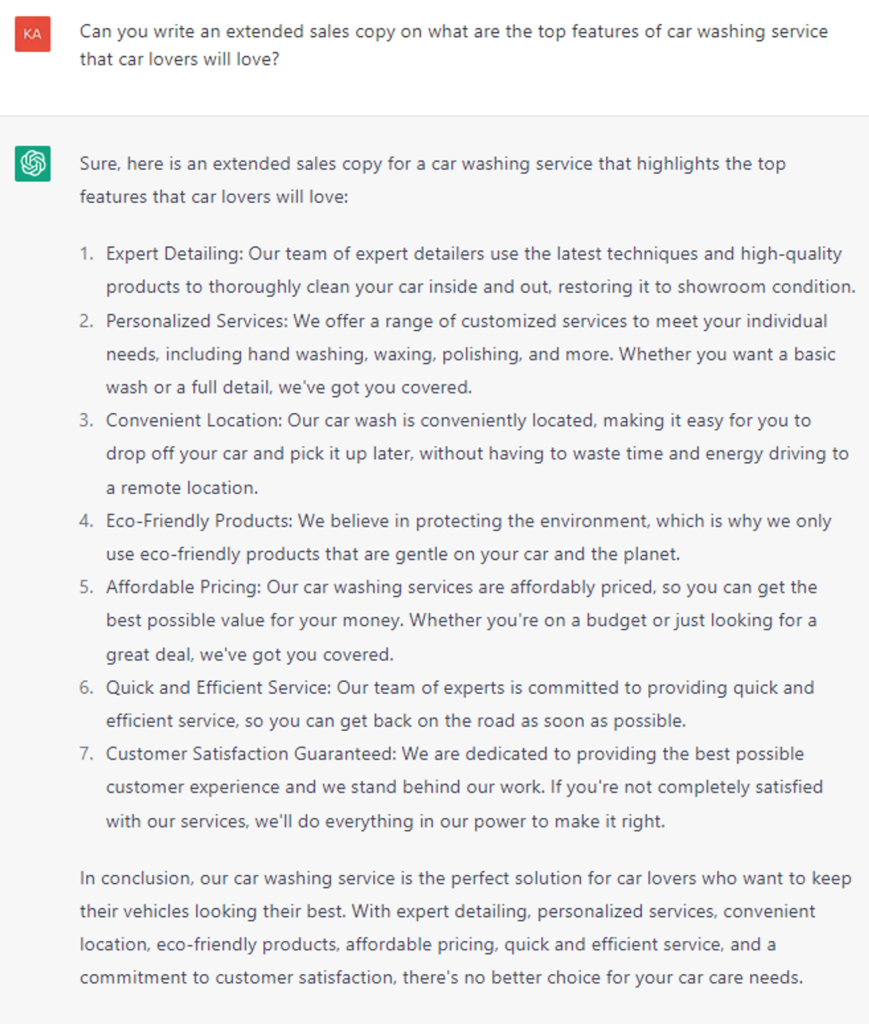Click list number 7 in the response
Image resolution: width=869 pixels, height=1024 pixels.
[87, 754]
